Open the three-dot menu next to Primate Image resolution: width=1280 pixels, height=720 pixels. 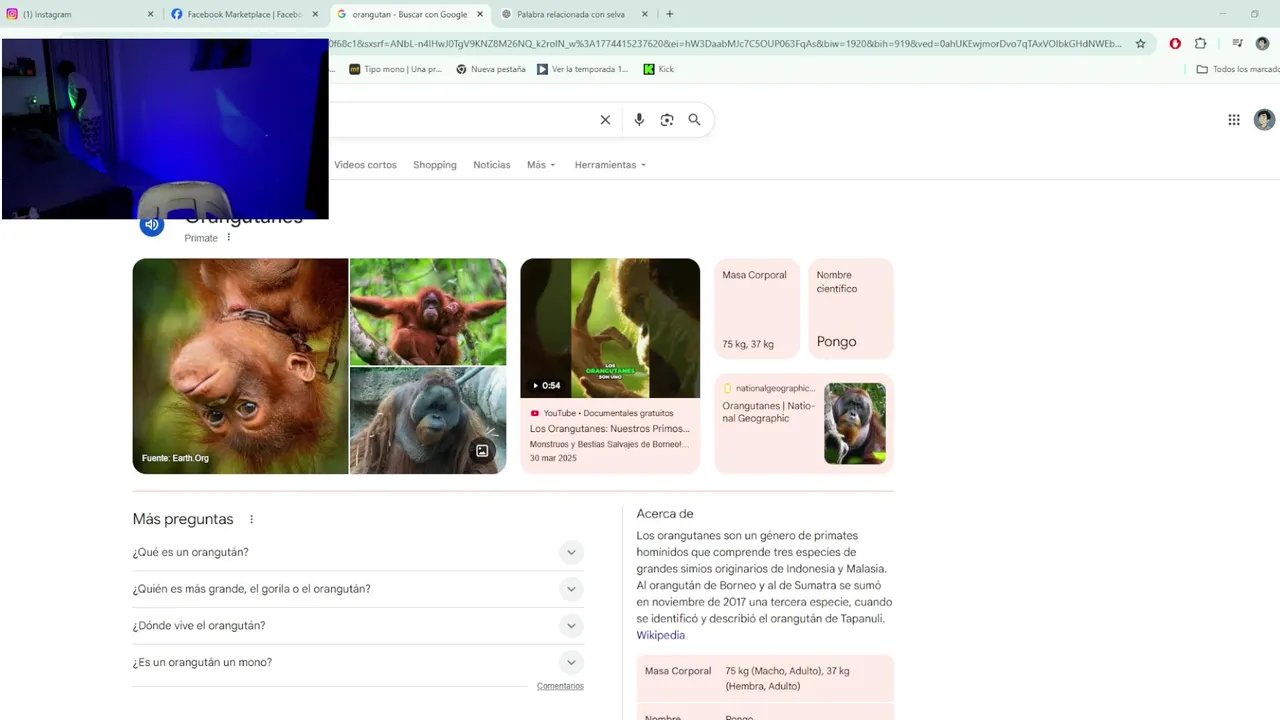coord(229,238)
